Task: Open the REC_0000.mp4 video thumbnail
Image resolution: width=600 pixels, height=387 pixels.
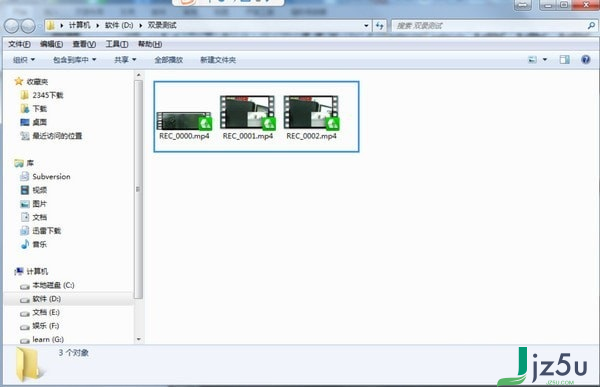Action: [x=184, y=121]
